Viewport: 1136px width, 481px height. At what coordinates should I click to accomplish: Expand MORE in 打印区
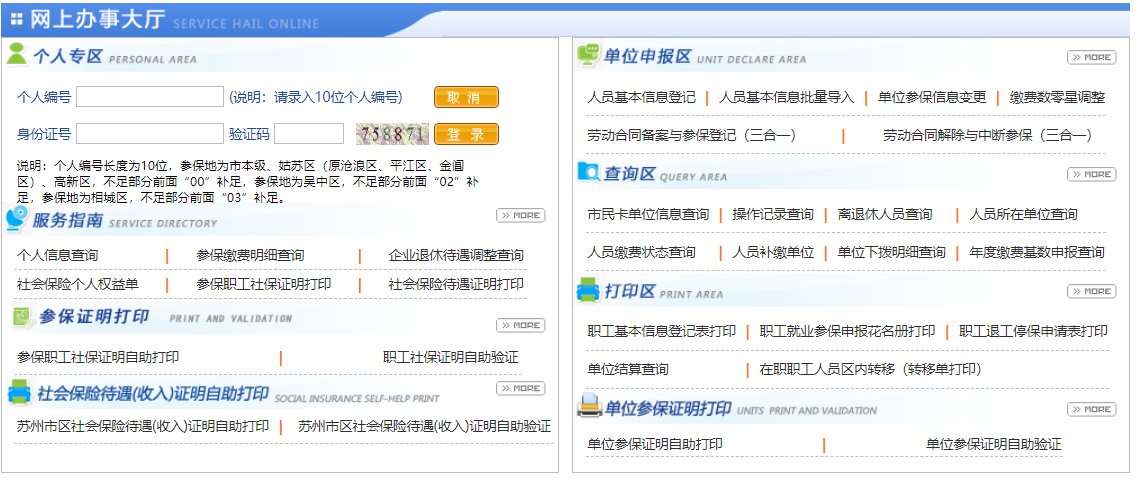tap(1091, 291)
